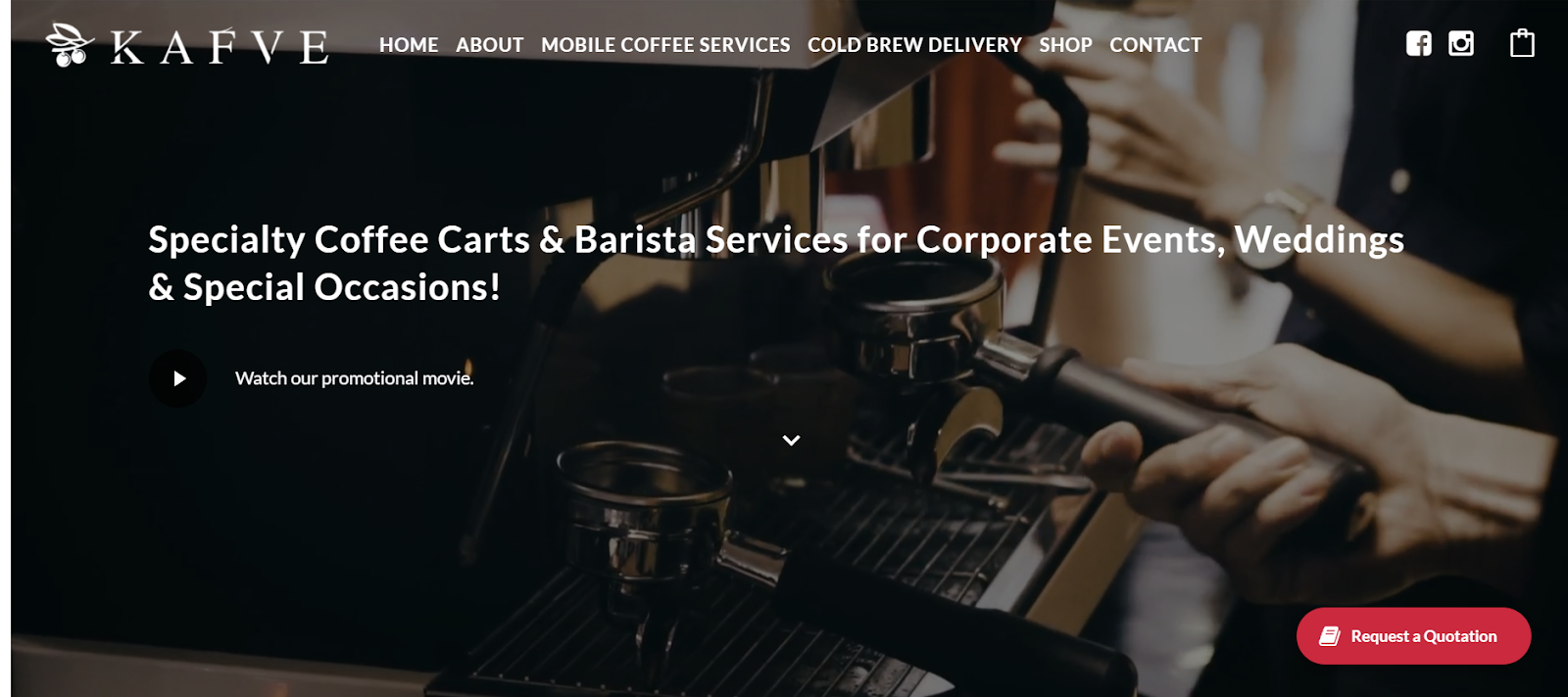The height and width of the screenshot is (697, 1568).
Task: Click the 'Watch our promotional movie.' link
Action: click(x=355, y=378)
